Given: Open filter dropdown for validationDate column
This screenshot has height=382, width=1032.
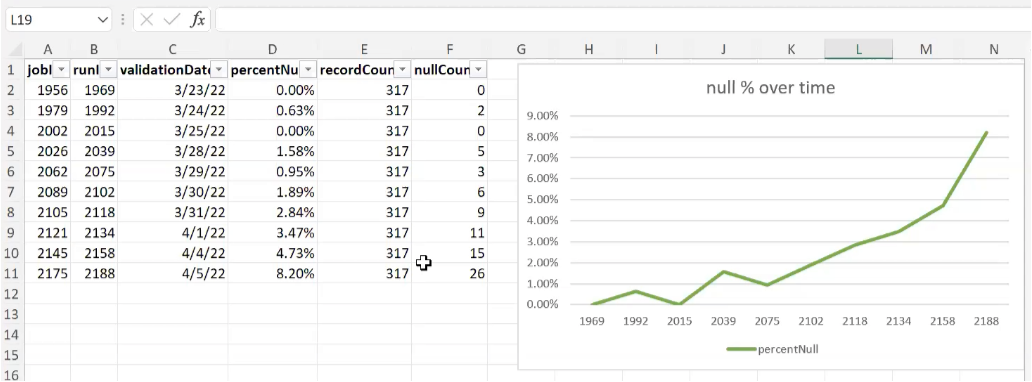Looking at the screenshot, I should point(219,70).
